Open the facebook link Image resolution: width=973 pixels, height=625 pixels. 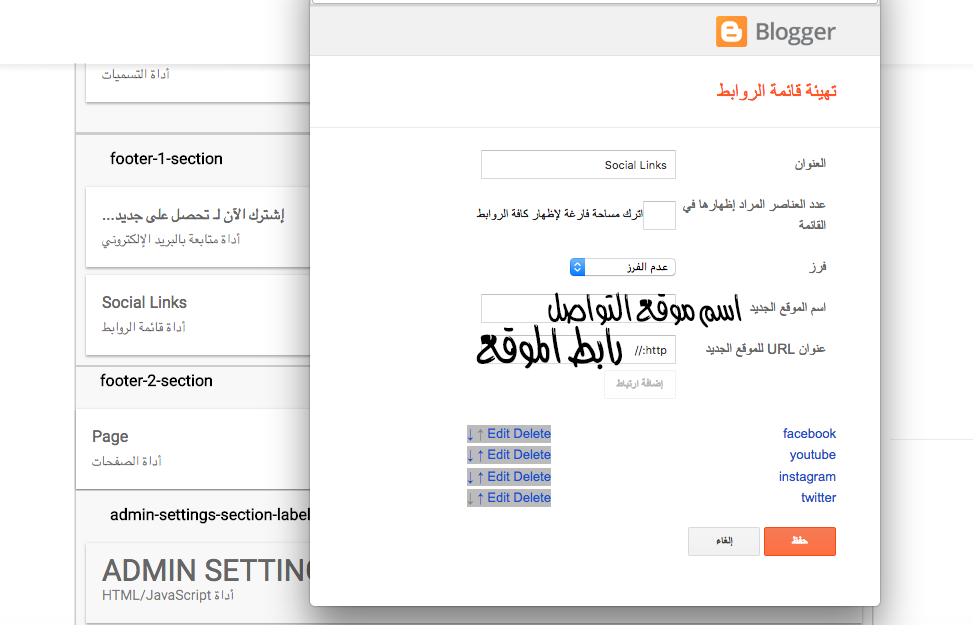[x=809, y=433]
